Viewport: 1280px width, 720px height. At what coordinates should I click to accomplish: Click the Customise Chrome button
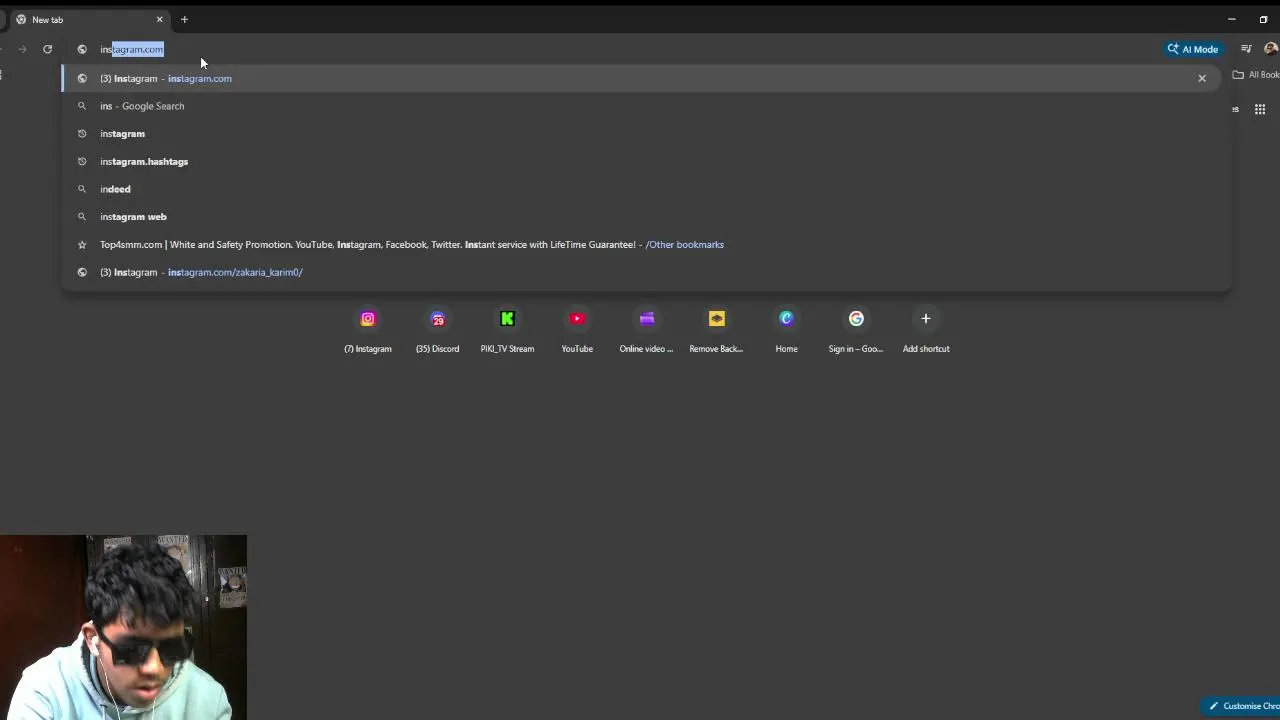1241,706
